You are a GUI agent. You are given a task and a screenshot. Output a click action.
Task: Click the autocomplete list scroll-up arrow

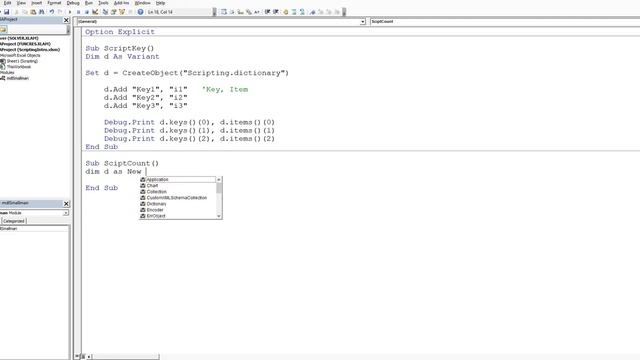[x=219, y=180]
